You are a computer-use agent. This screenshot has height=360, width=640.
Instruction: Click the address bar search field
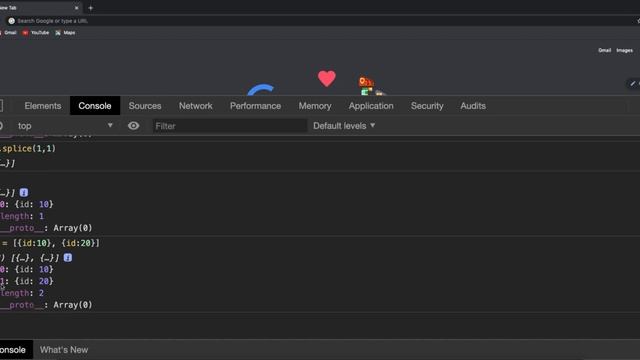point(318,21)
